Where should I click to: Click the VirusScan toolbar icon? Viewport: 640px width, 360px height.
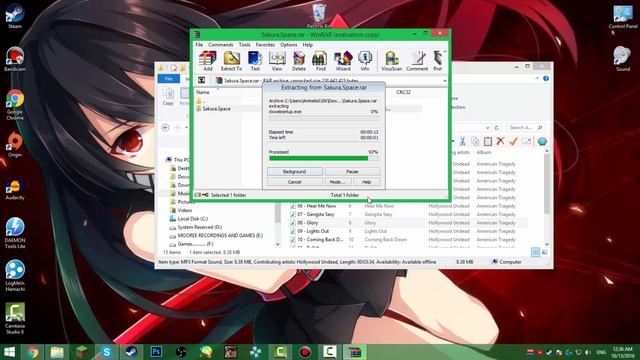pyautogui.click(x=391, y=61)
